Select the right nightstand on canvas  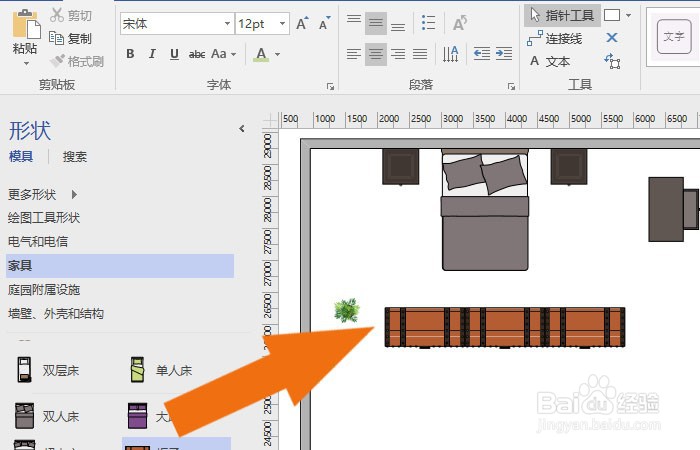(x=569, y=167)
